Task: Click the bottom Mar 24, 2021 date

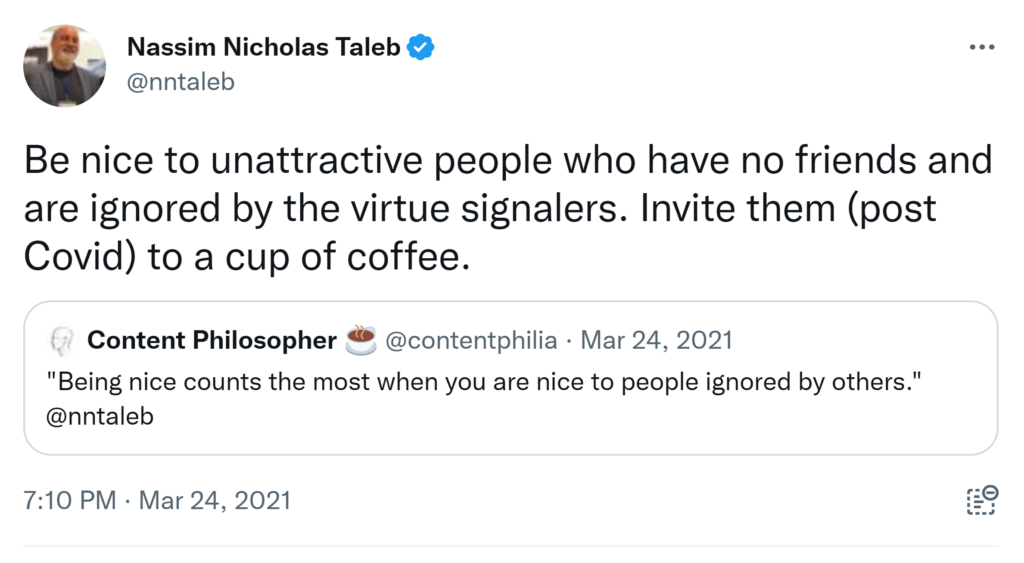Action: [x=215, y=499]
